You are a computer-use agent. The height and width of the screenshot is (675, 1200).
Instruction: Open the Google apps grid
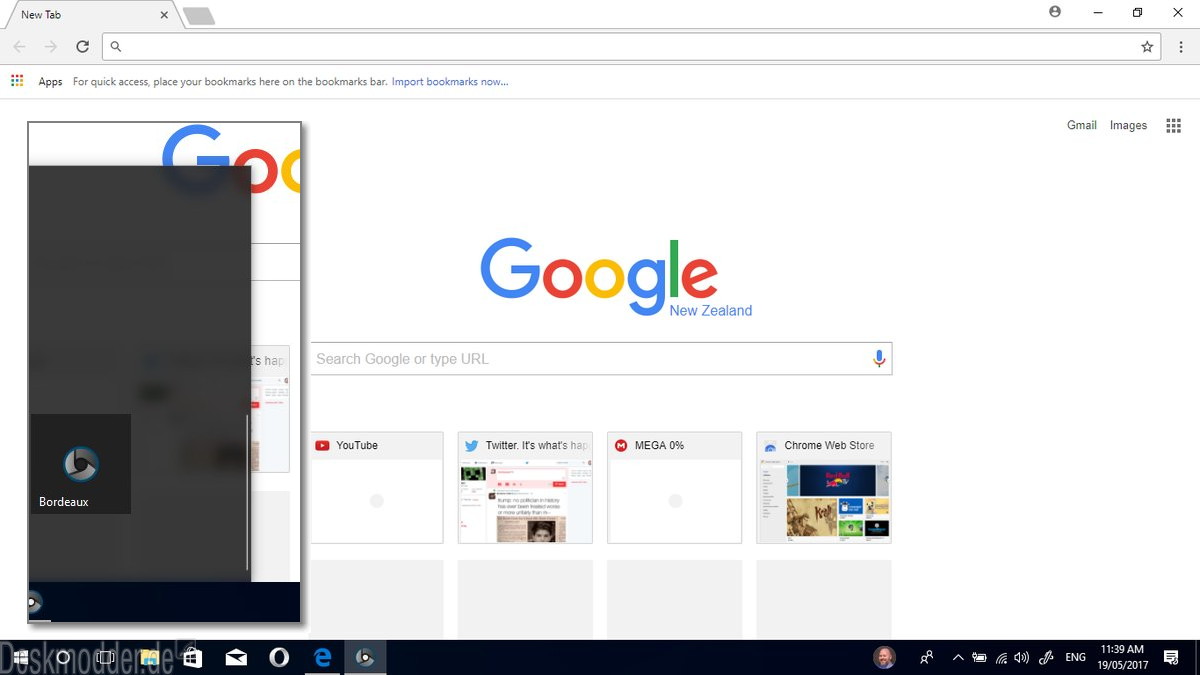pyautogui.click(x=1174, y=125)
